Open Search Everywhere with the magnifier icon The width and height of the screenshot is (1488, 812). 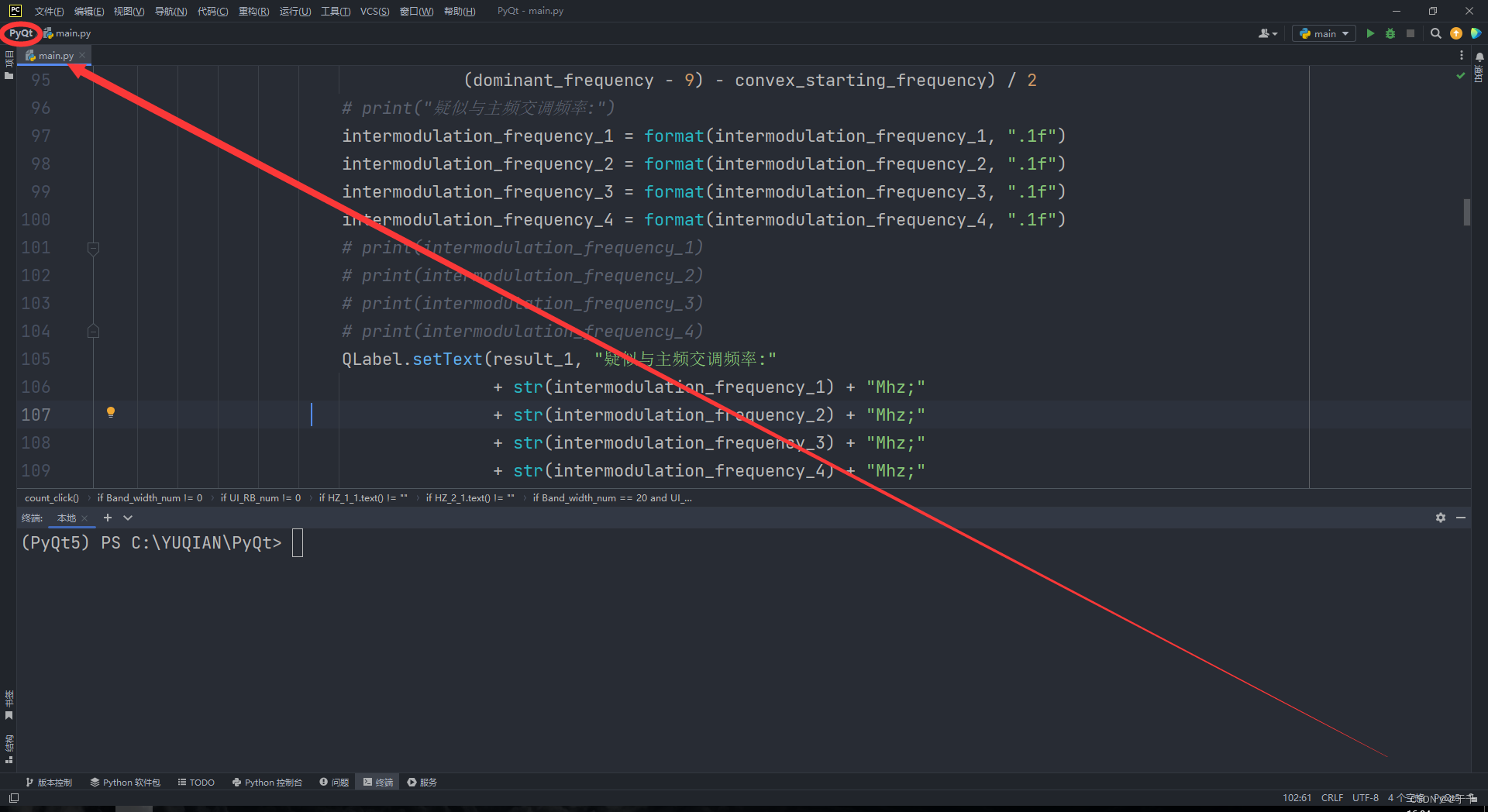(x=1435, y=33)
